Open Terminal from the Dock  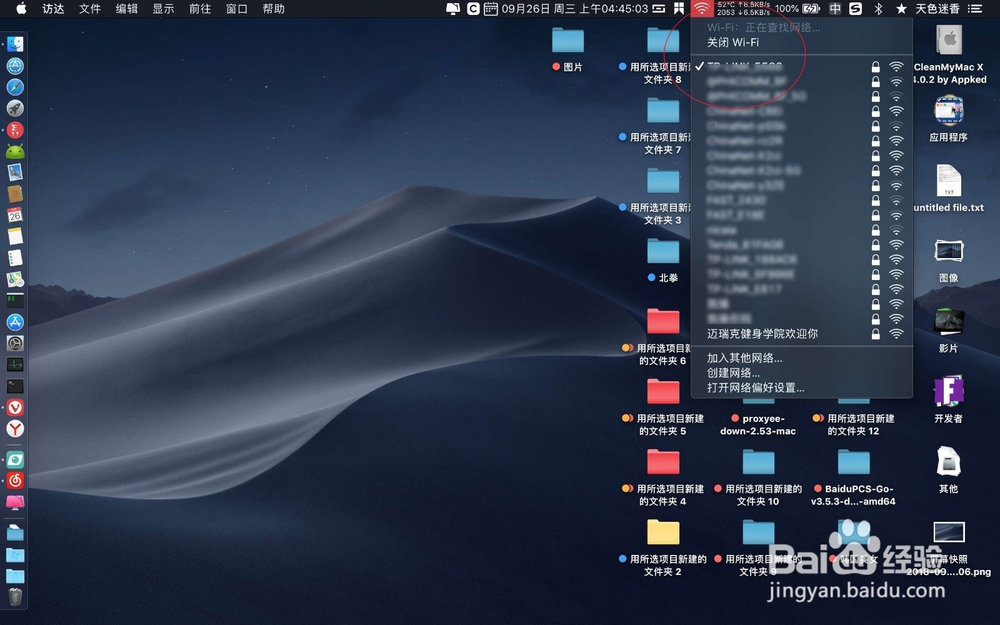pyautogui.click(x=15, y=385)
